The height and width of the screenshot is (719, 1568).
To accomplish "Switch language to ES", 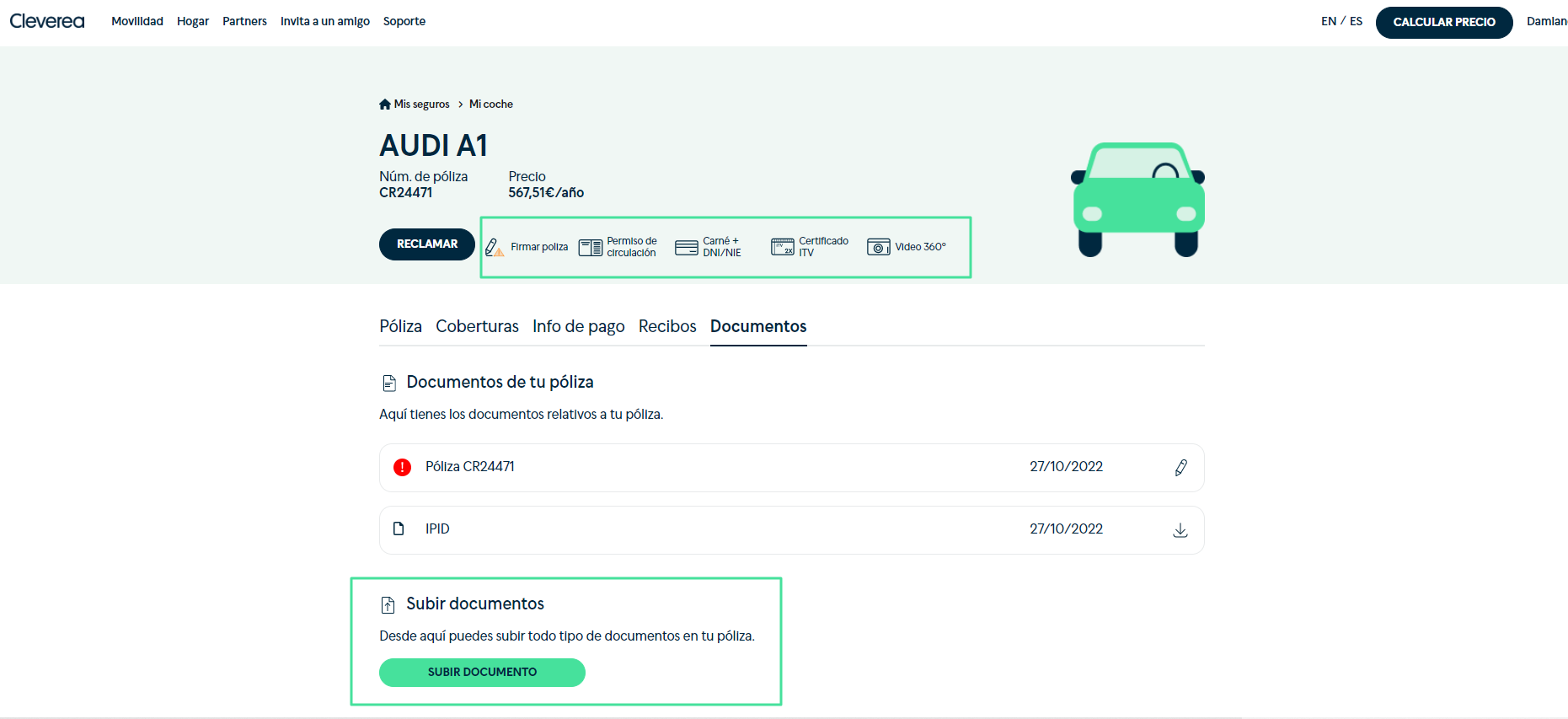I will (x=1356, y=21).
